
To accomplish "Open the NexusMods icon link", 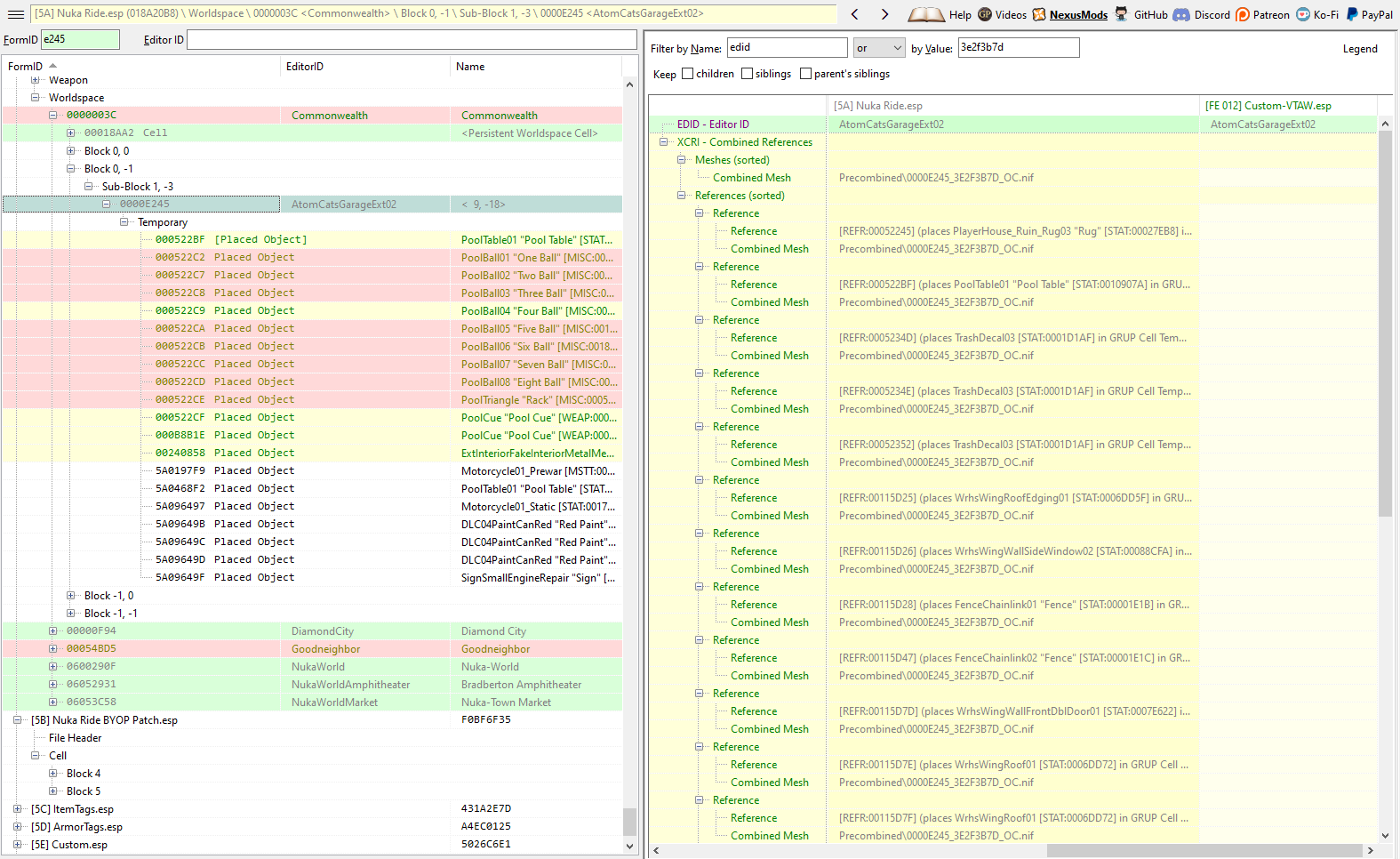I will (1039, 14).
